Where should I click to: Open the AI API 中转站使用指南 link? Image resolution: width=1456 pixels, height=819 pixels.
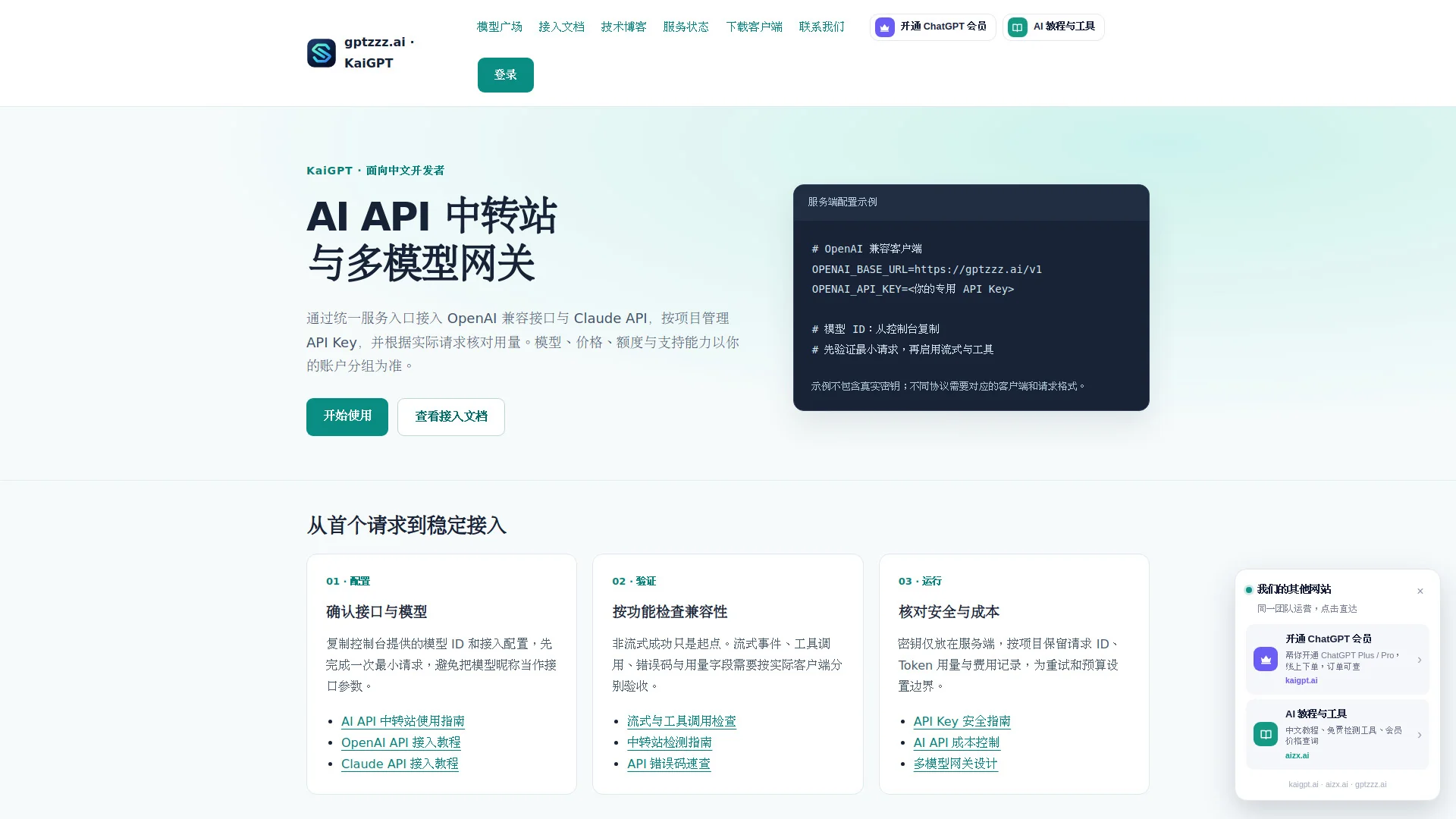[403, 721]
